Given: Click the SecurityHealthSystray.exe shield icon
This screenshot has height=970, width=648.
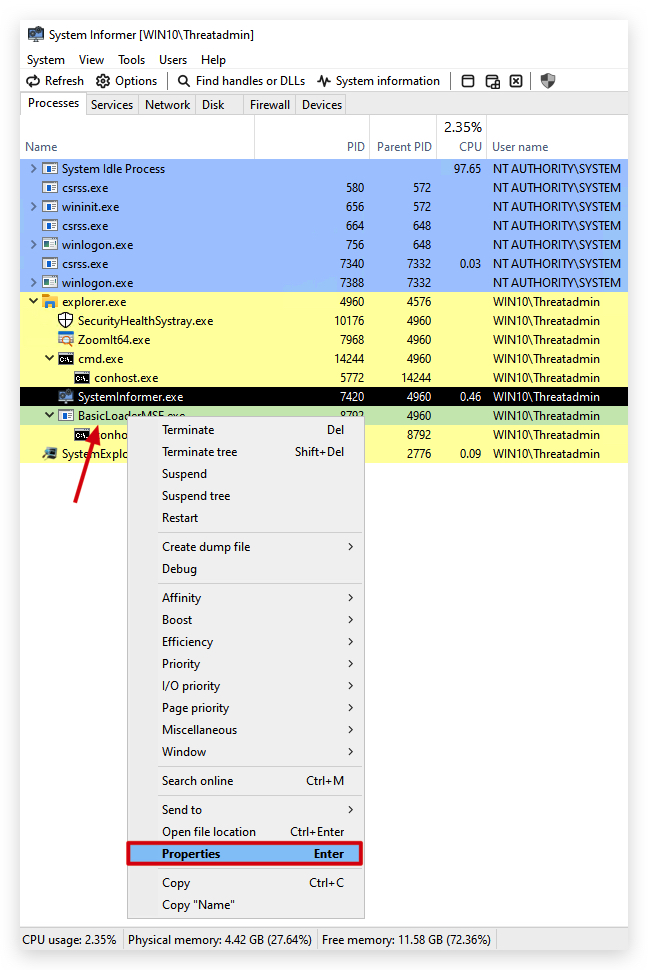Looking at the screenshot, I should [66, 320].
